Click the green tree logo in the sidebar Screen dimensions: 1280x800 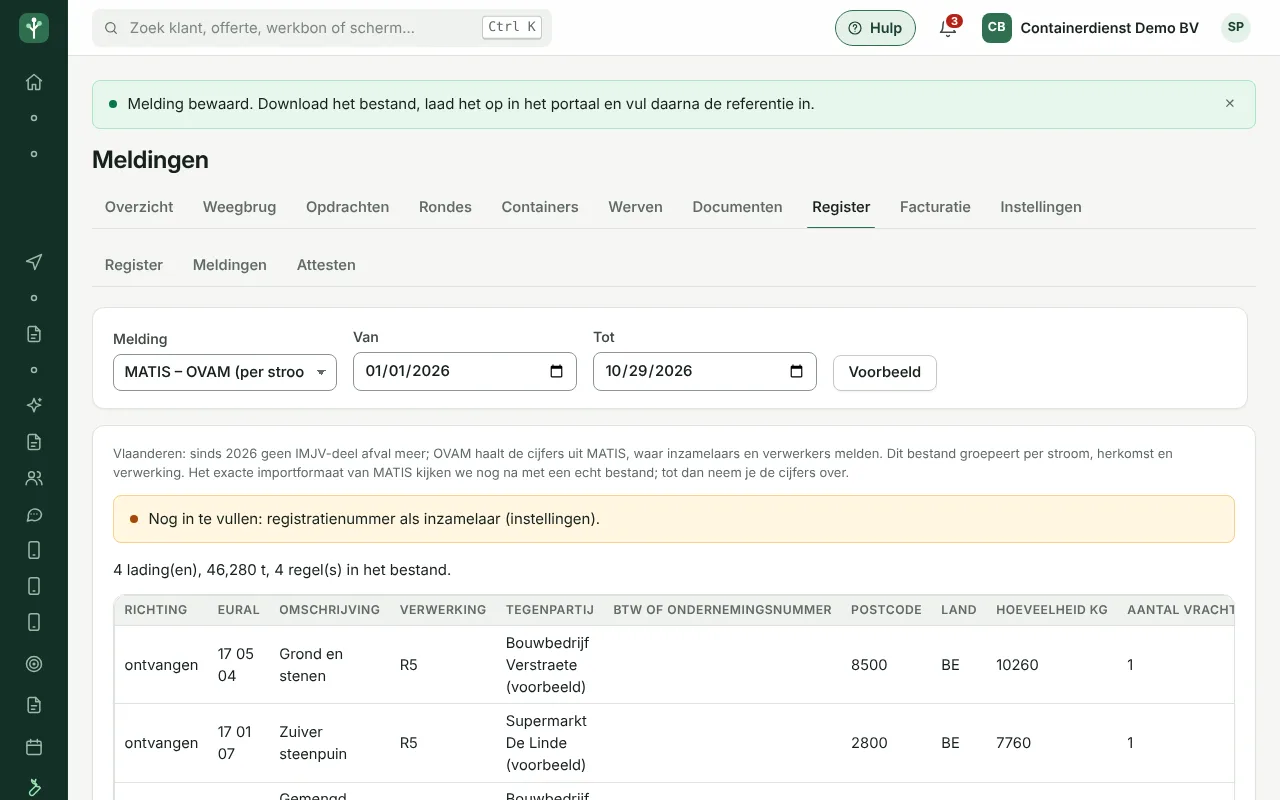(34, 28)
